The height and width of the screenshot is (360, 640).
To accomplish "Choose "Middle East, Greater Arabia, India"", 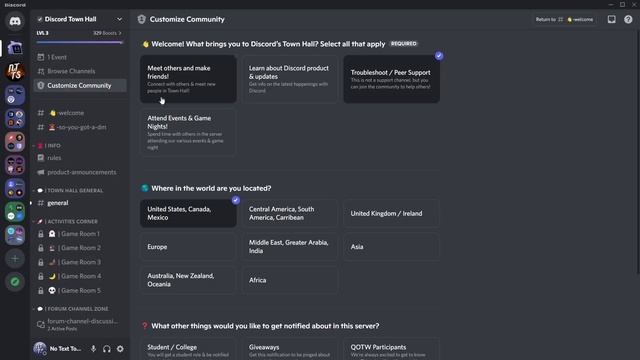I will (x=290, y=247).
